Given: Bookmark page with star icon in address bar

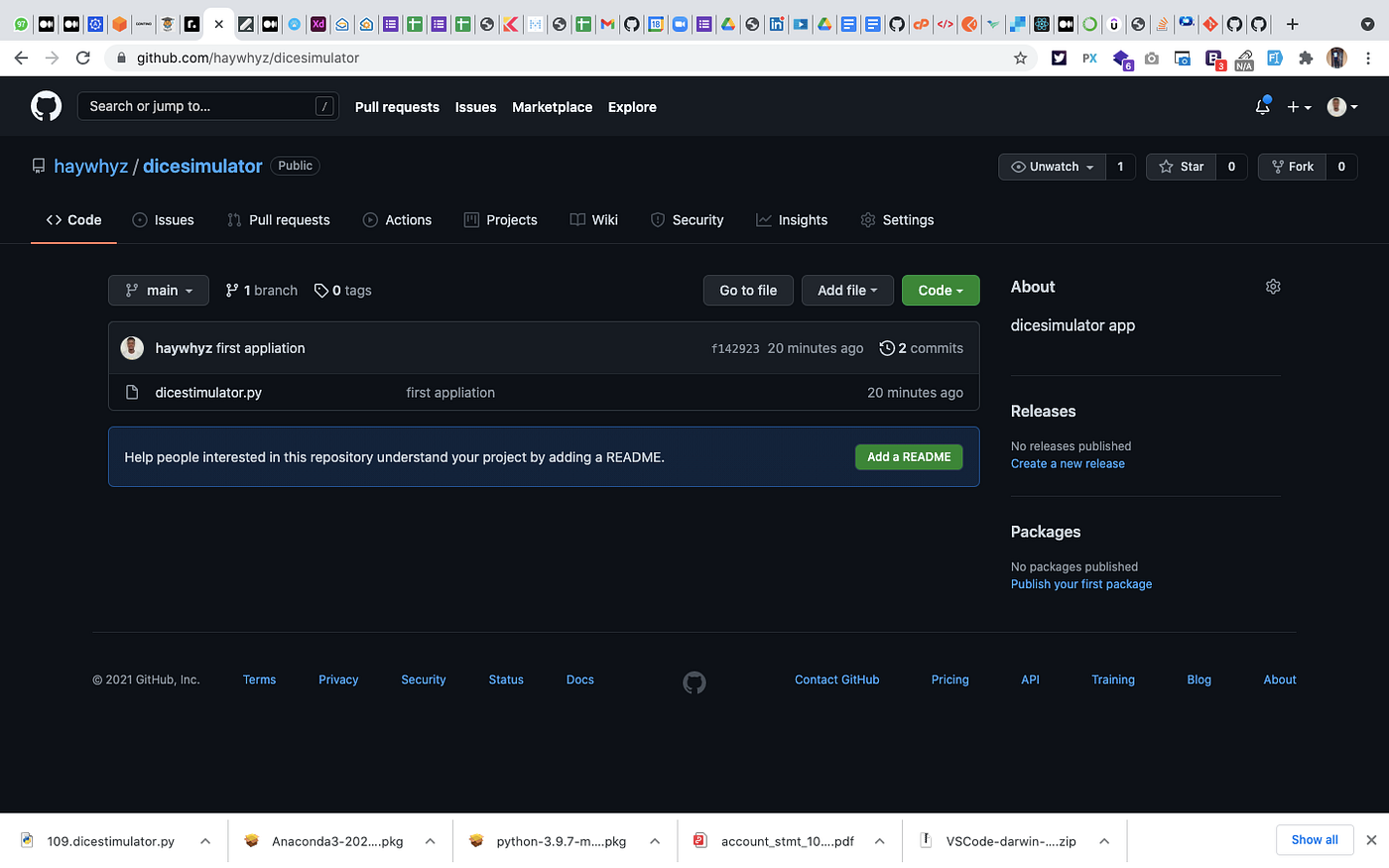Looking at the screenshot, I should 1020,58.
